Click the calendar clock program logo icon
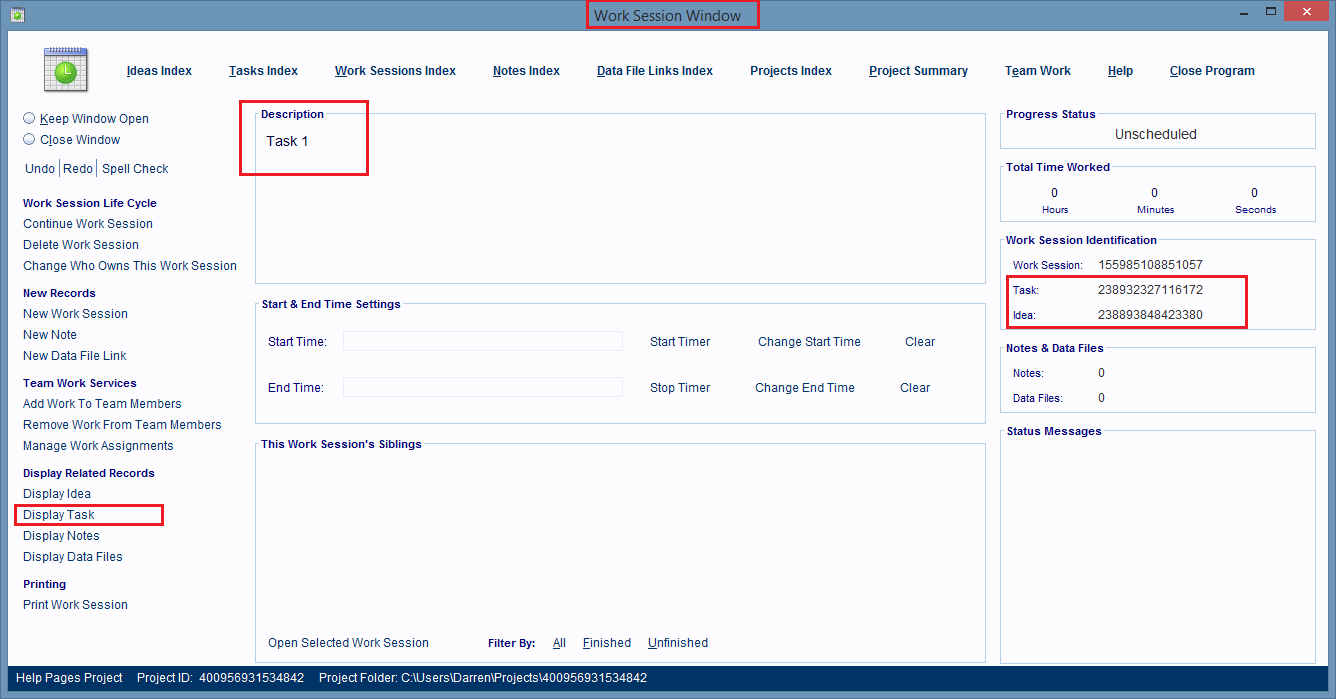Viewport: 1336px width, 699px height. (x=65, y=70)
